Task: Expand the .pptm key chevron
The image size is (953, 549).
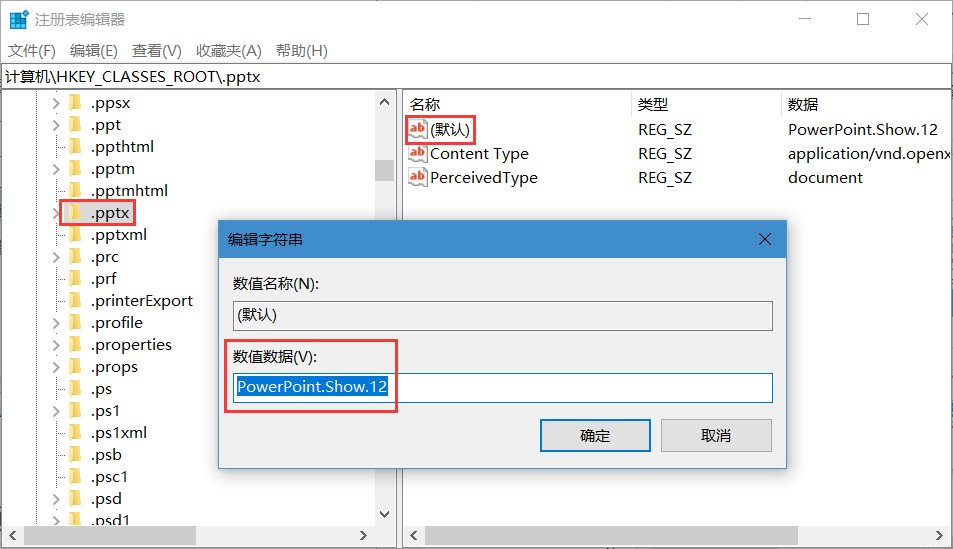Action: (x=56, y=169)
